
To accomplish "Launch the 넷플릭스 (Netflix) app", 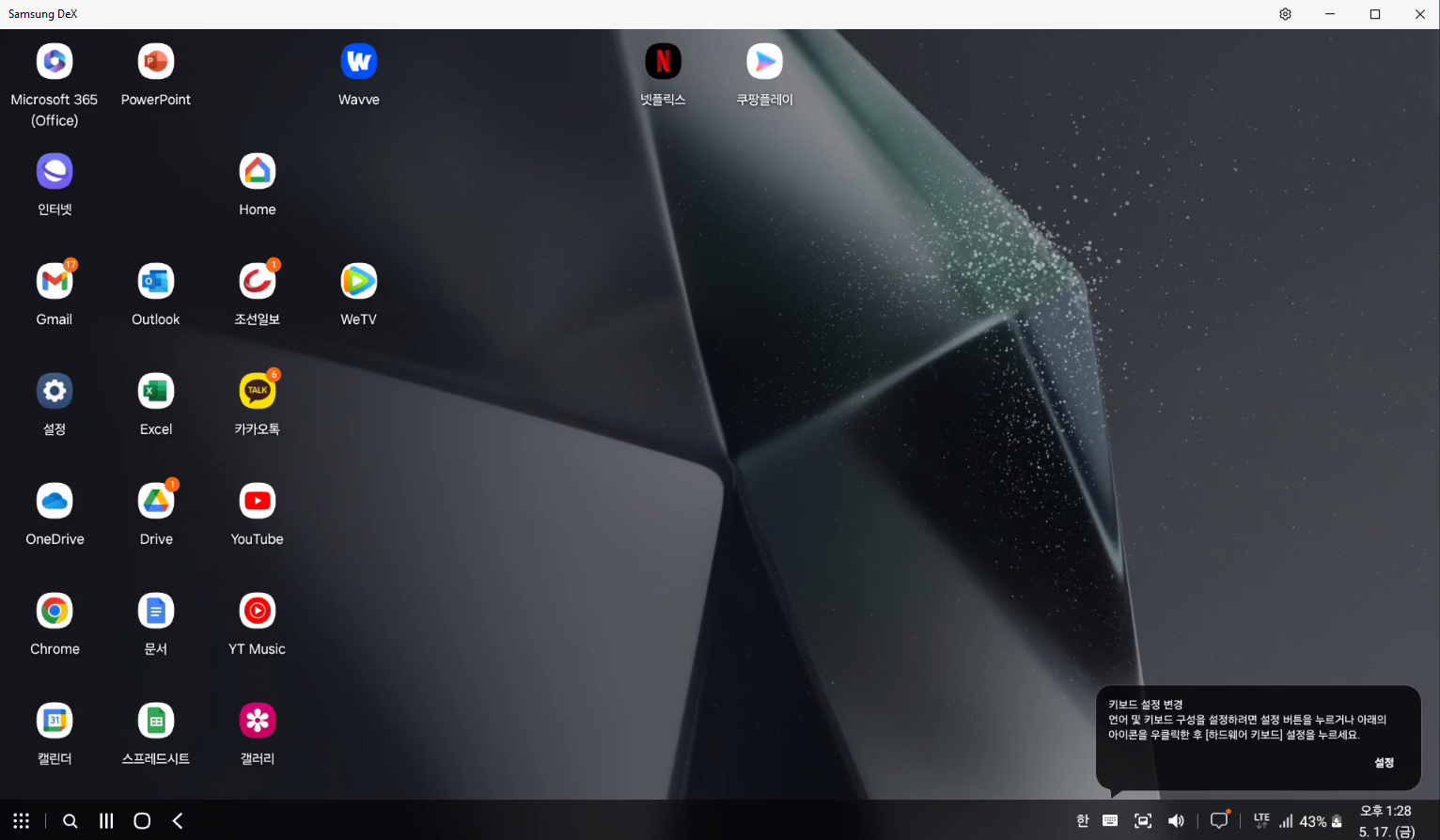I will [x=664, y=62].
